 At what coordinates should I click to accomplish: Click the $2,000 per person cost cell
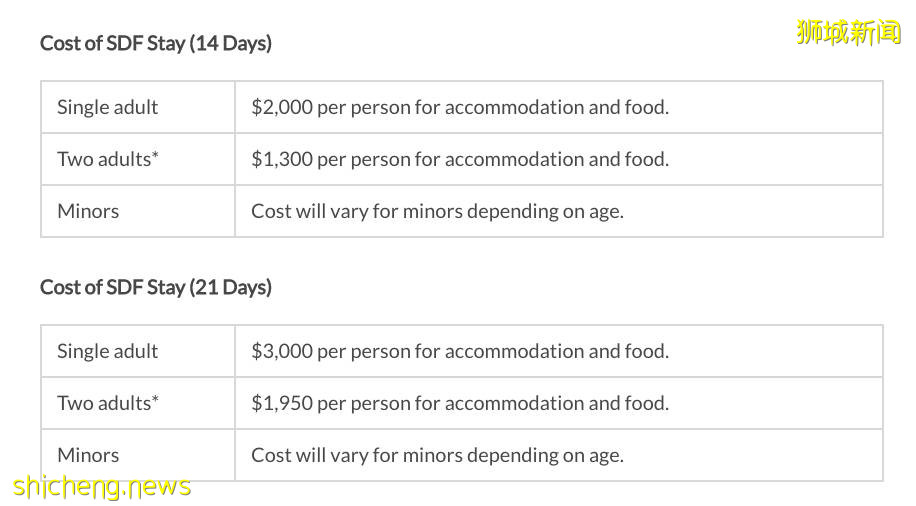coord(460,107)
